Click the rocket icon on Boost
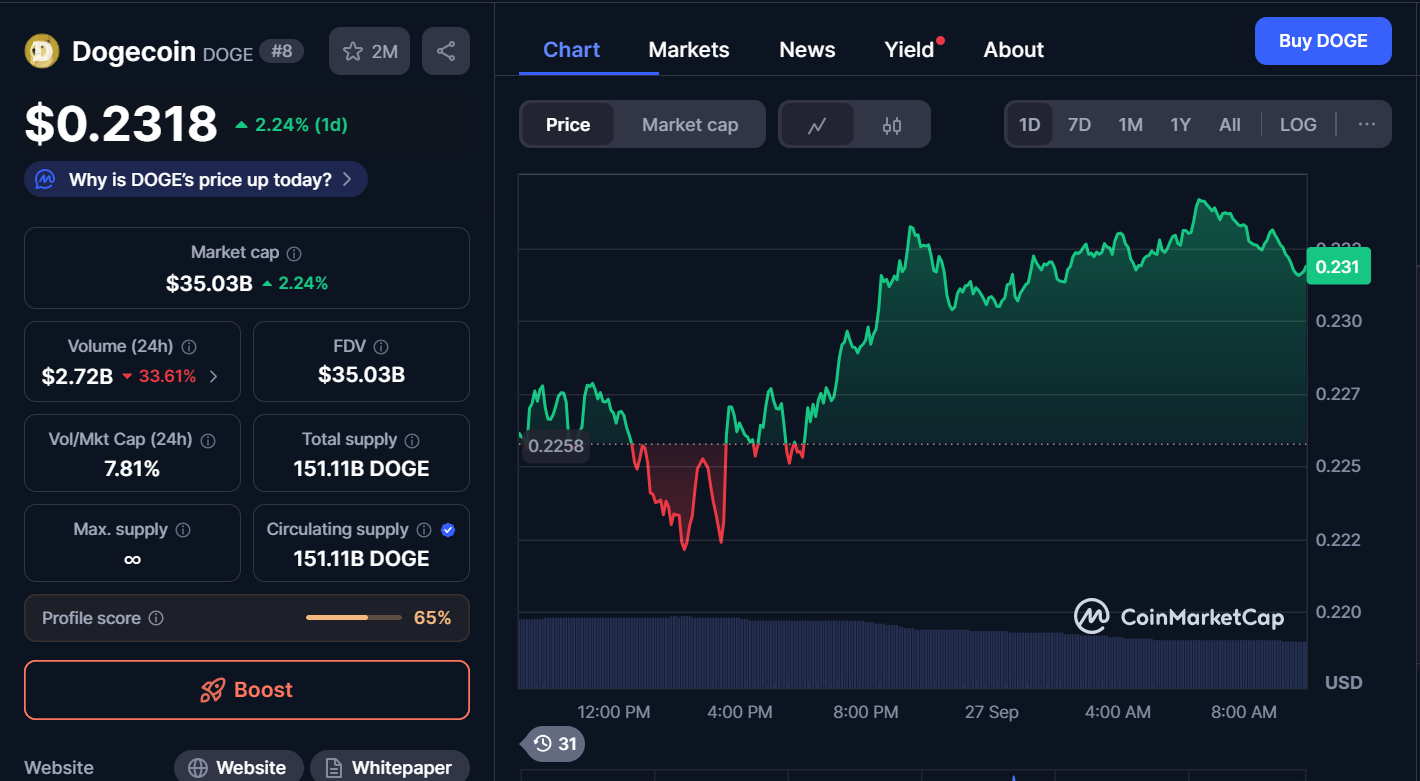 (212, 690)
